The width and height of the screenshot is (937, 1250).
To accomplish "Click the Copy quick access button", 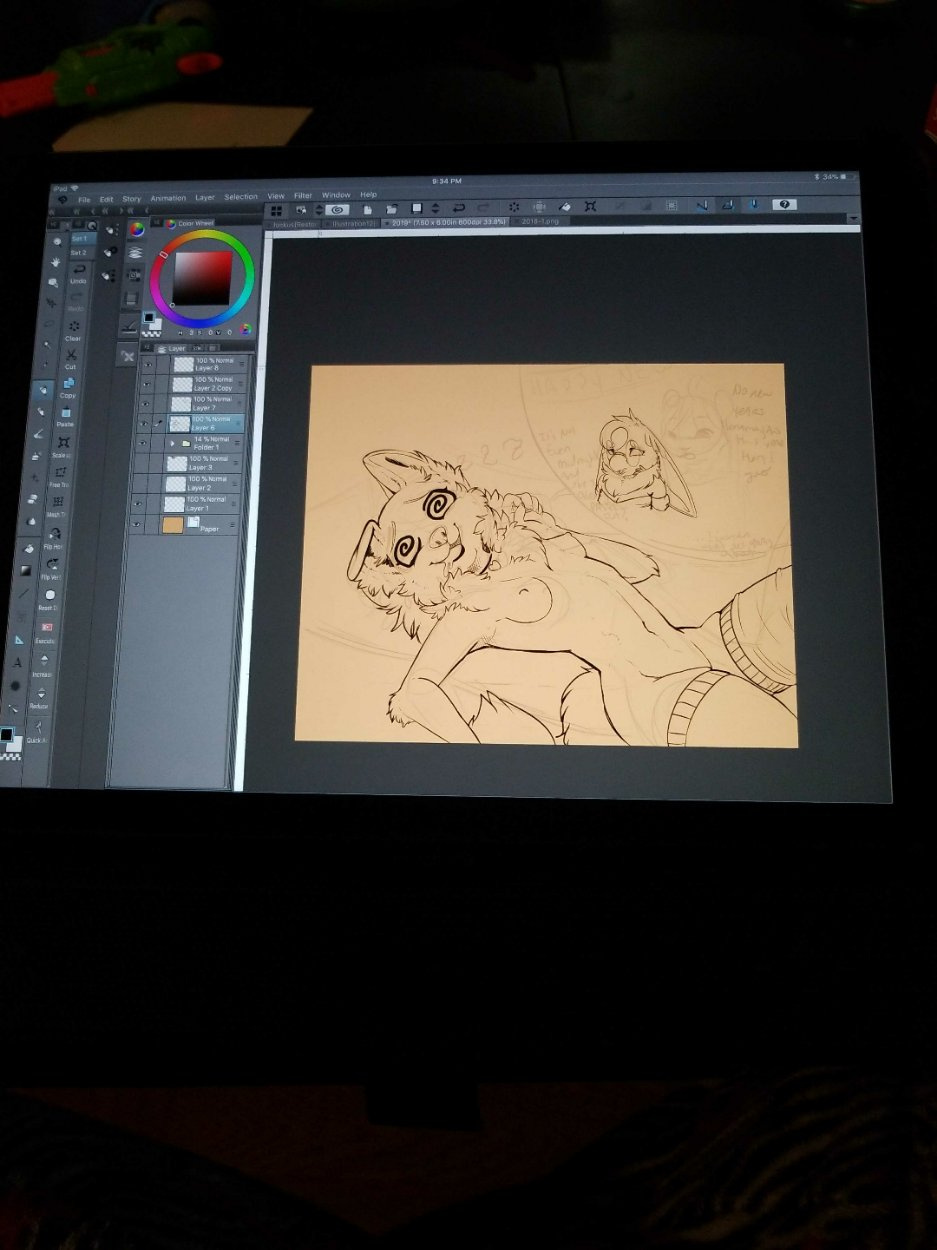I will (68, 387).
